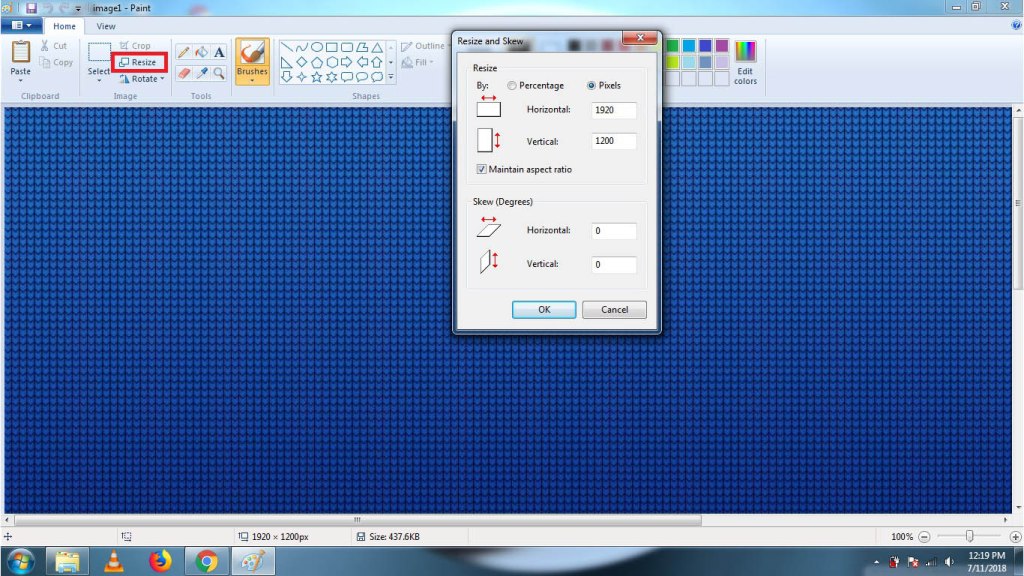
Task: Click the Skew Vertical degrees field
Action: point(614,264)
